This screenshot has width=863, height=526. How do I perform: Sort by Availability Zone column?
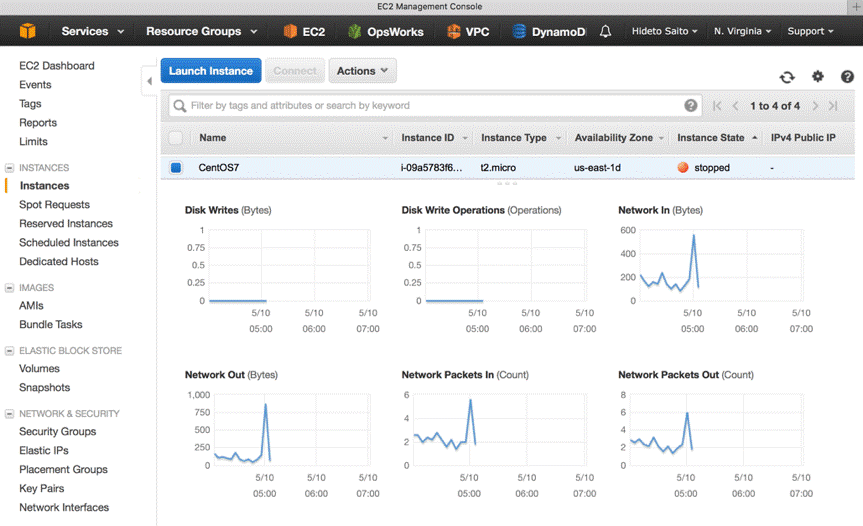click(x=614, y=138)
